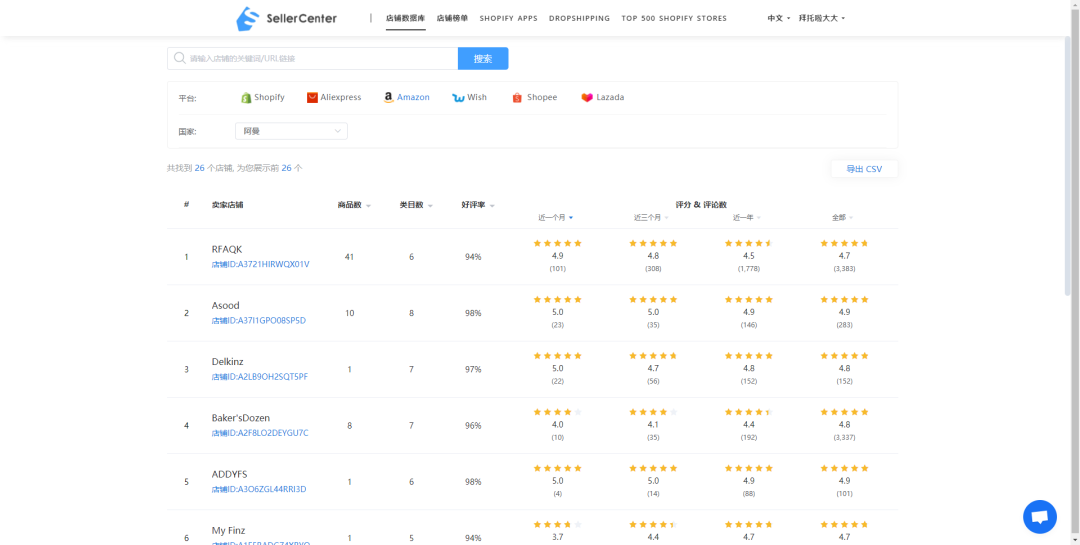Go to TOP 500 SHOPIFY STORES
Screen dimensions: 1080x545
674,19
